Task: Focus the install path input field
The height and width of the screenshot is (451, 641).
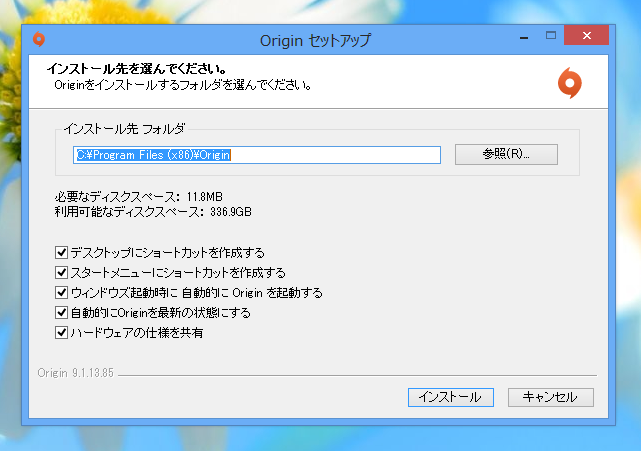Action: click(x=257, y=155)
